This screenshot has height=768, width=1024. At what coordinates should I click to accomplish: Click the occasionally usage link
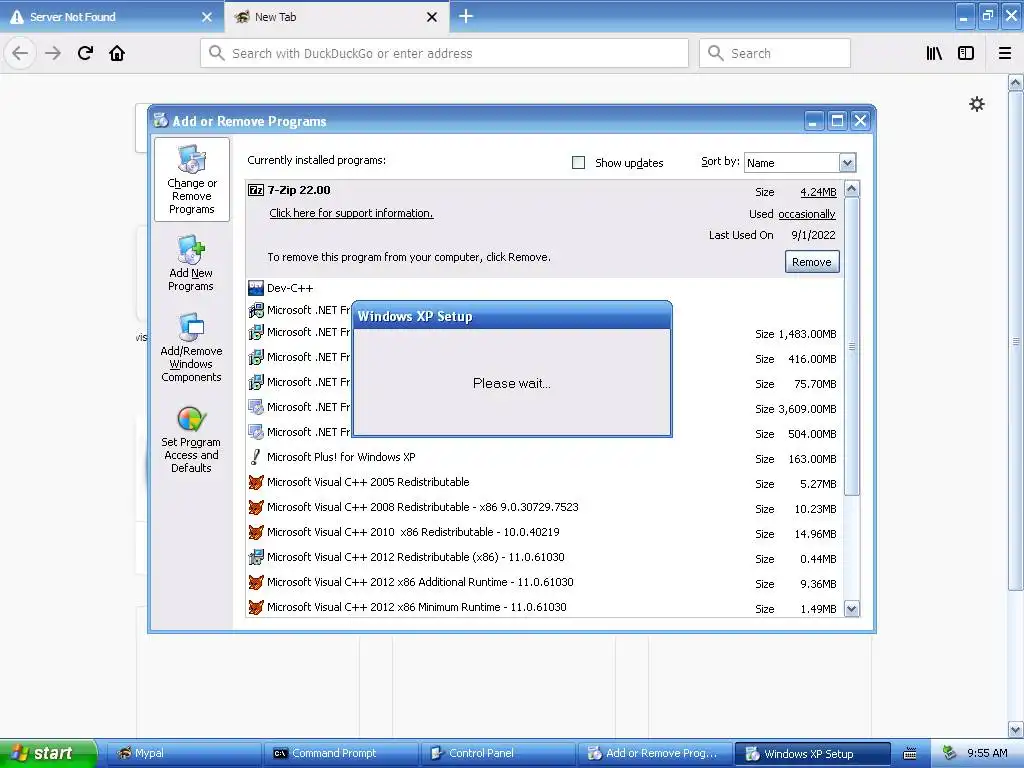(x=807, y=214)
